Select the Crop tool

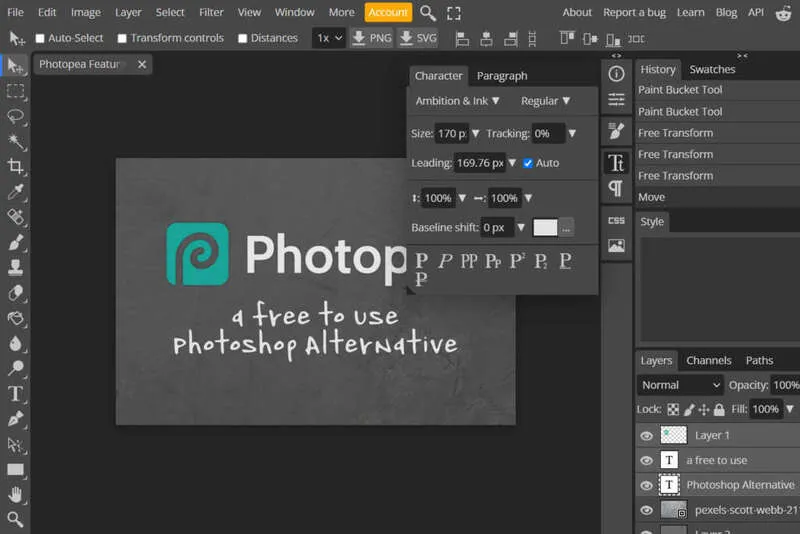tap(15, 167)
